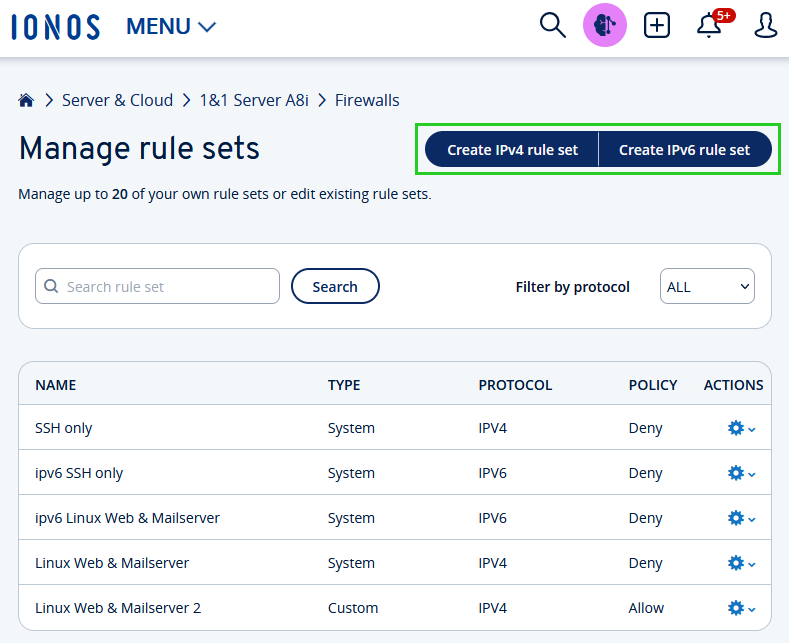Focus the Search rule set input field

[x=158, y=287]
